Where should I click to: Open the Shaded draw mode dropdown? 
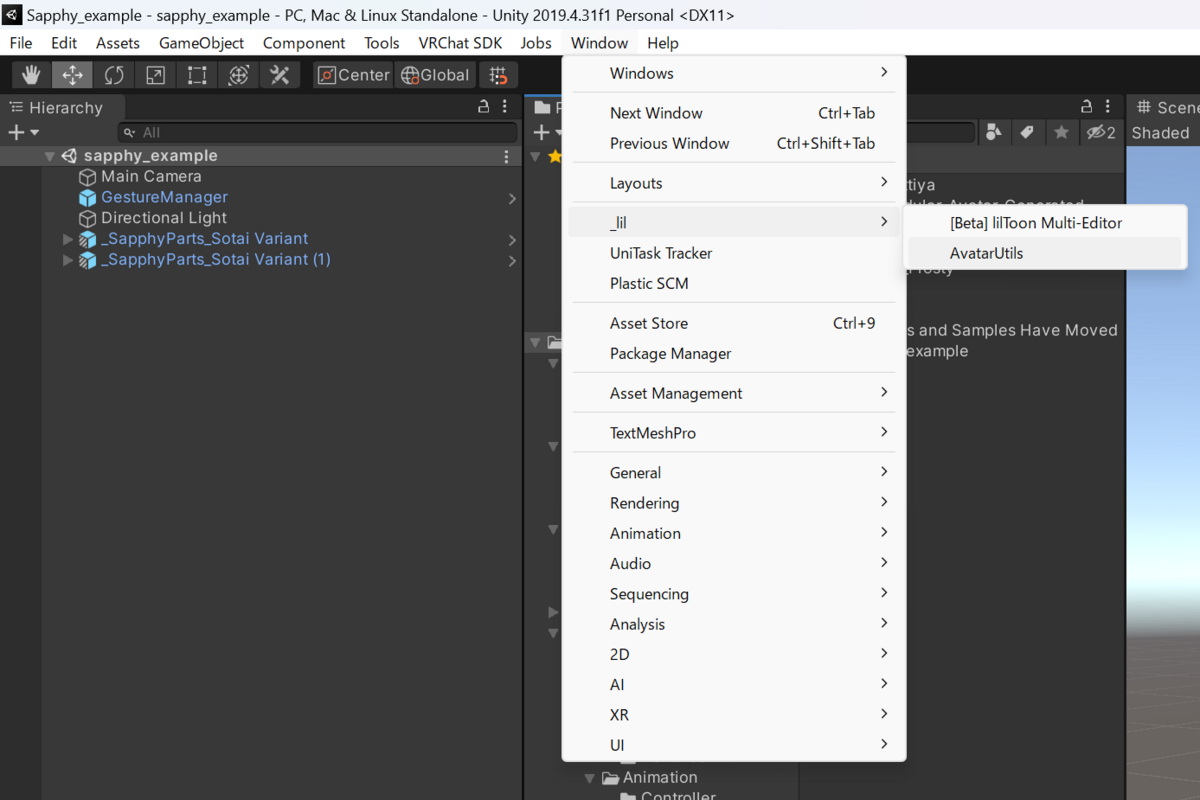pos(1162,132)
